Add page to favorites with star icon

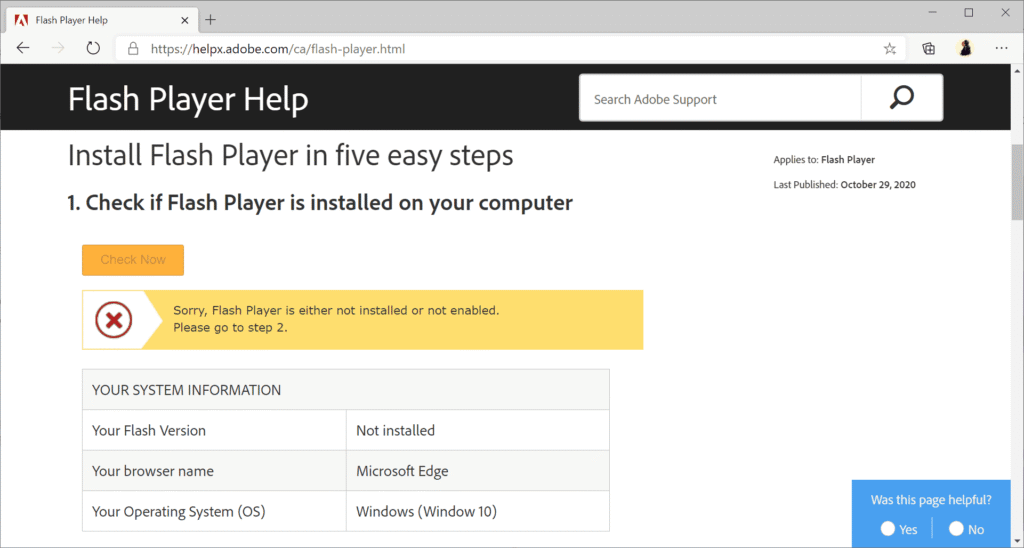pos(889,49)
